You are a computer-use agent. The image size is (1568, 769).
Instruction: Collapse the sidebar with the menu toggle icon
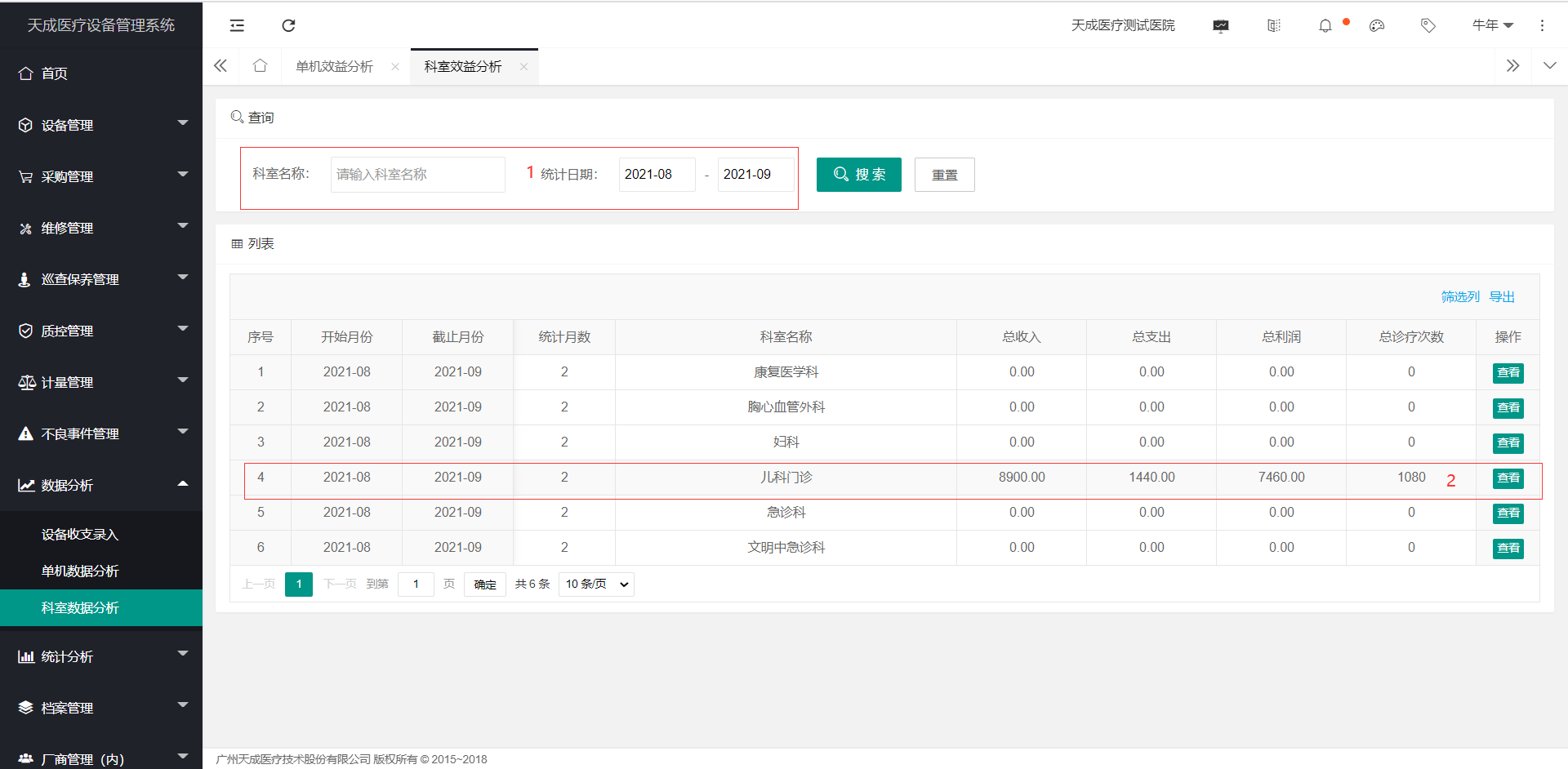point(237,25)
